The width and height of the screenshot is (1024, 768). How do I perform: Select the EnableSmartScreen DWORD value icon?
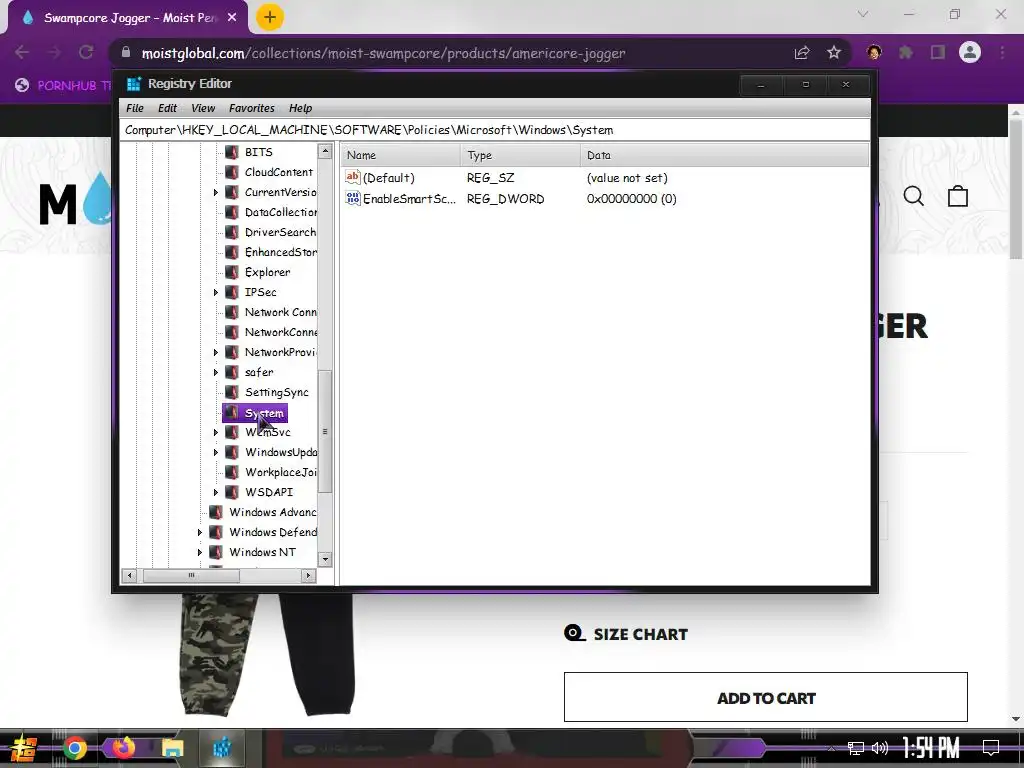pos(353,198)
